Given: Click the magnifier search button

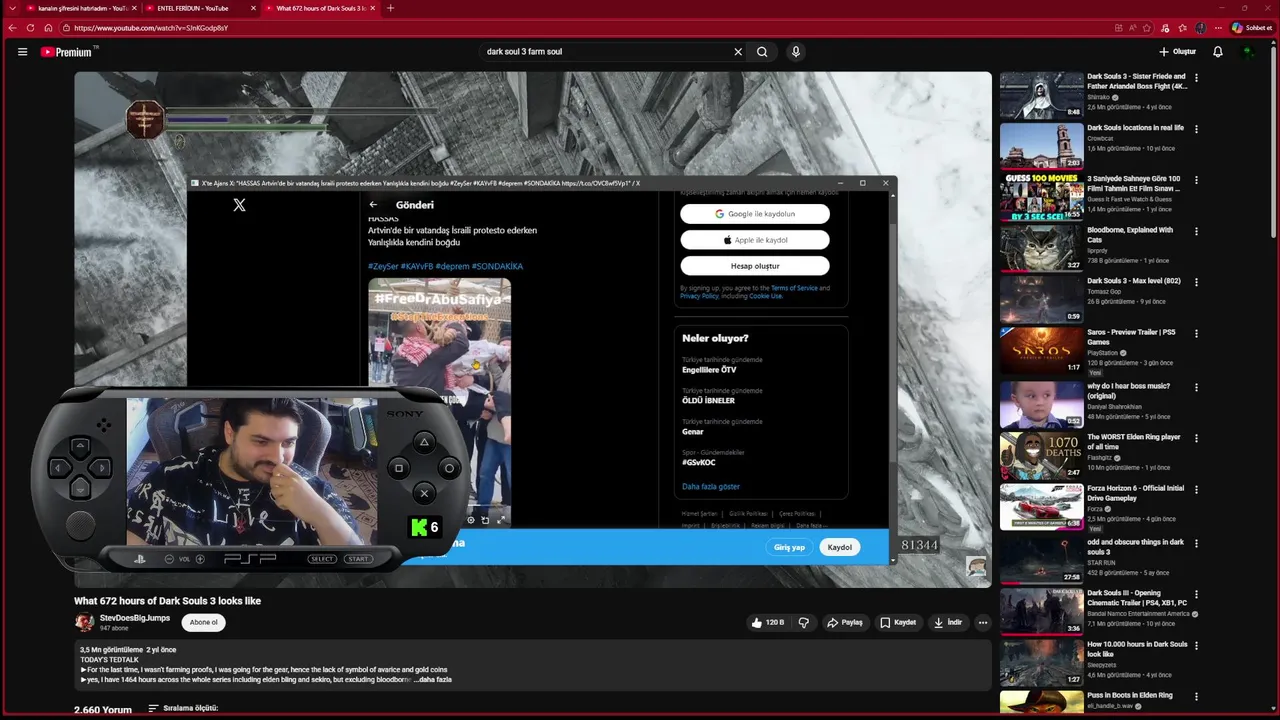Looking at the screenshot, I should pyautogui.click(x=762, y=52).
